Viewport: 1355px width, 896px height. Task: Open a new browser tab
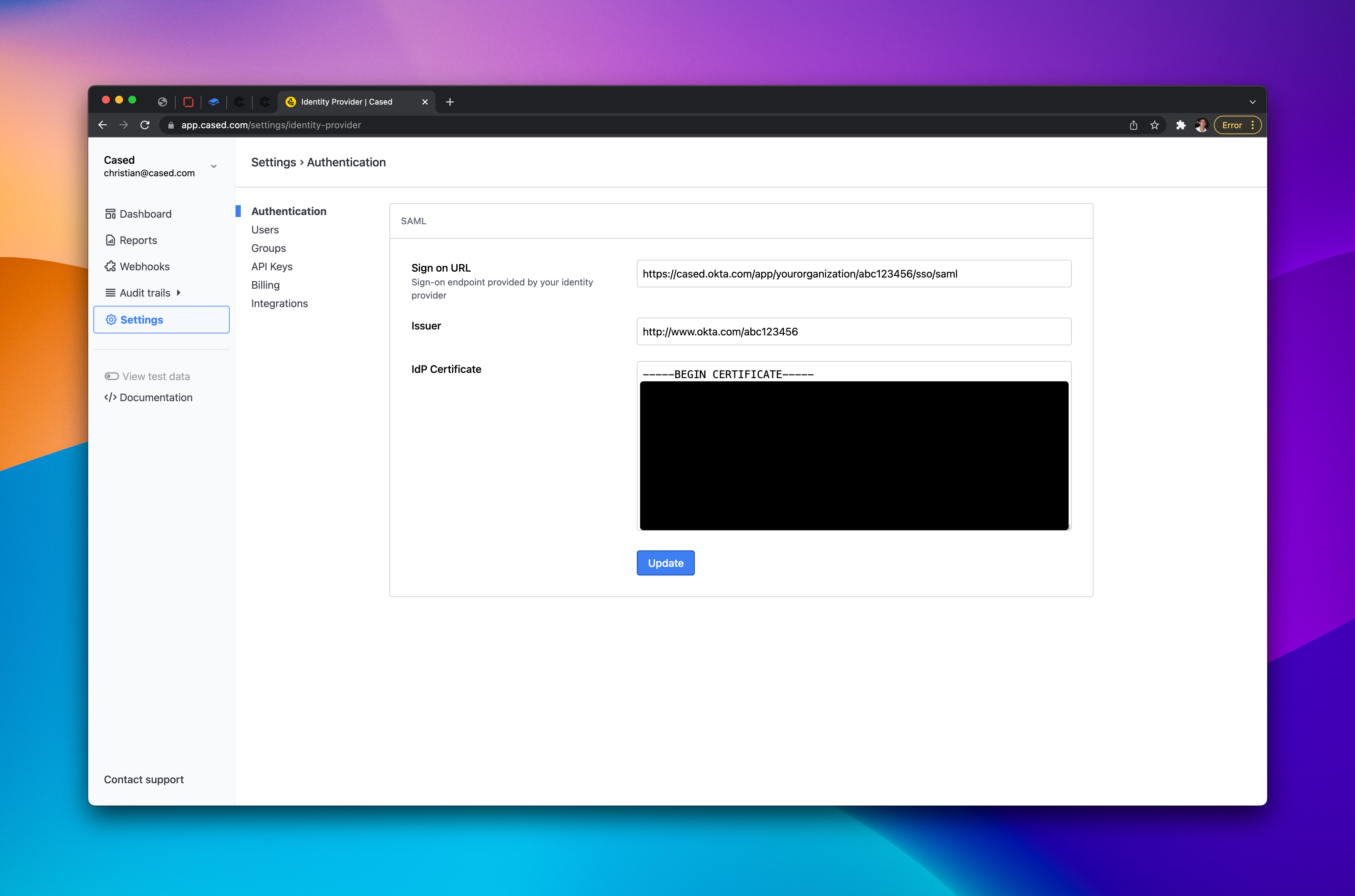pos(450,102)
